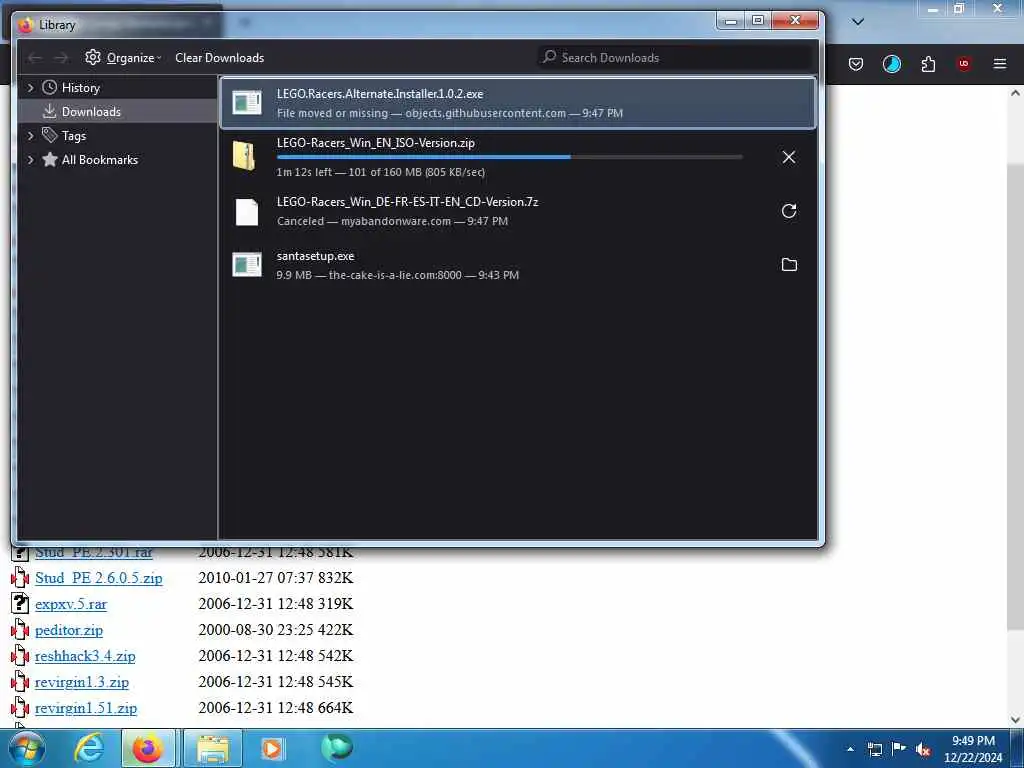Click the Alternate.Installer exe file icon
This screenshot has height=768, width=1024.
[x=247, y=103]
